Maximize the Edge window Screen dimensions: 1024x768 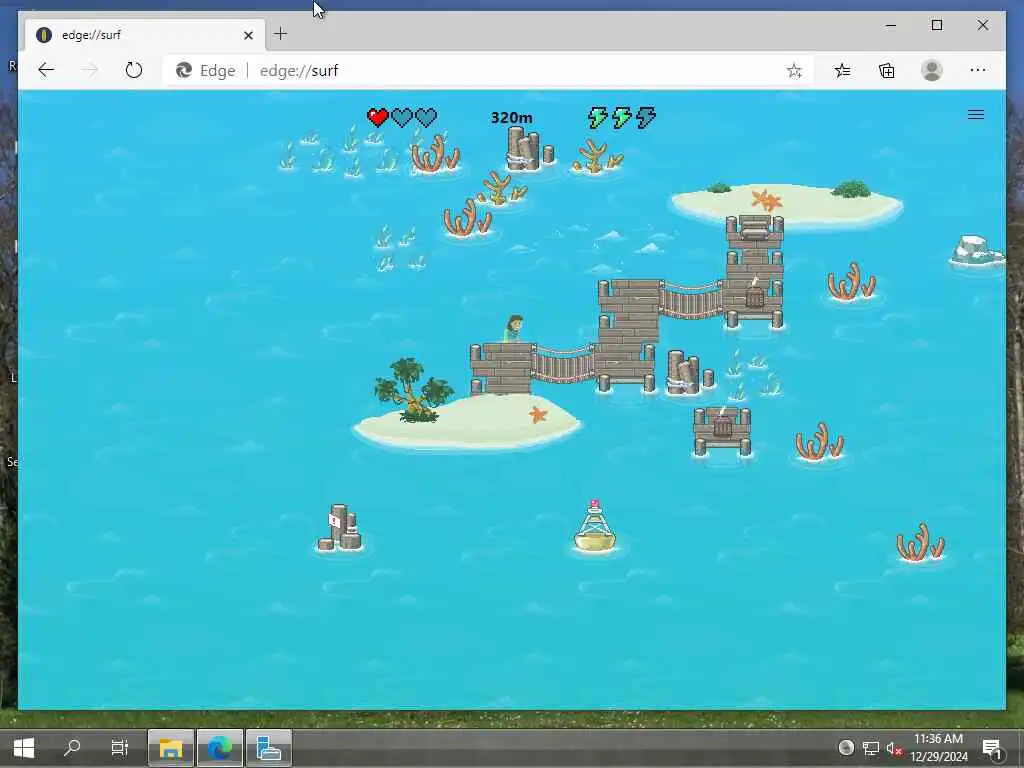(936, 25)
